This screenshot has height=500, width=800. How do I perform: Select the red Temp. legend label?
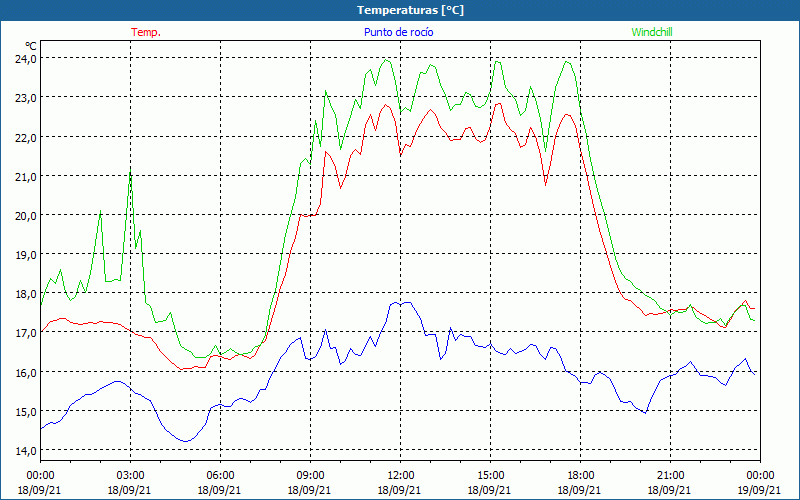[x=146, y=32]
